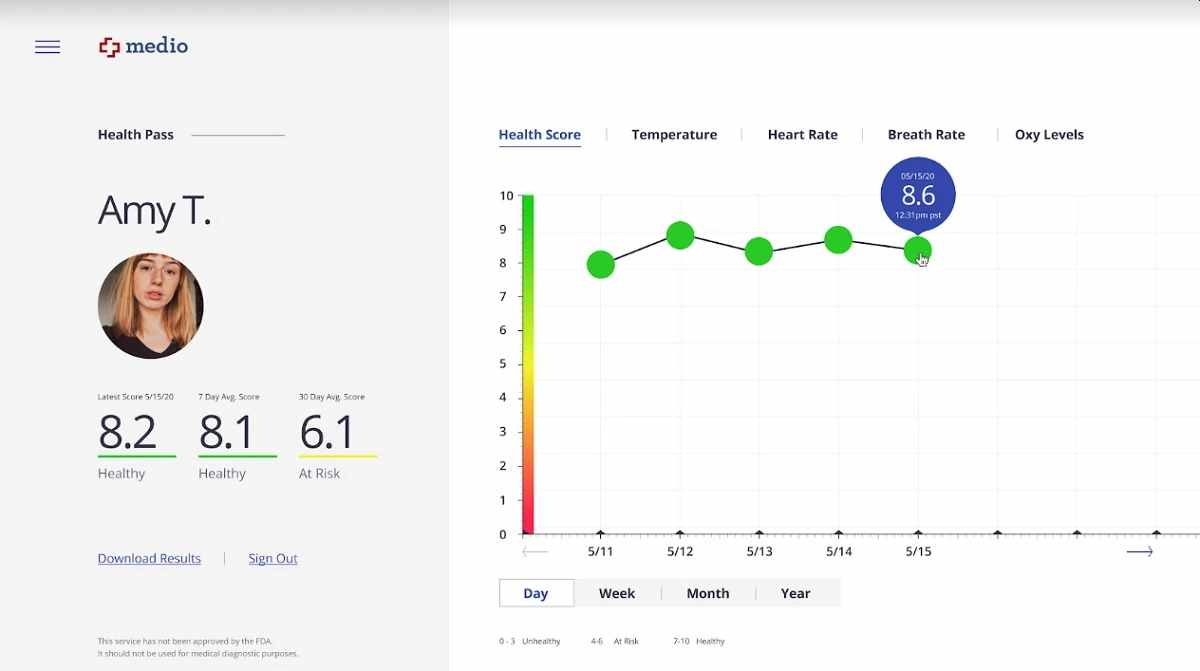Open the Temperature tab
The height and width of the screenshot is (671, 1200).
pos(674,135)
